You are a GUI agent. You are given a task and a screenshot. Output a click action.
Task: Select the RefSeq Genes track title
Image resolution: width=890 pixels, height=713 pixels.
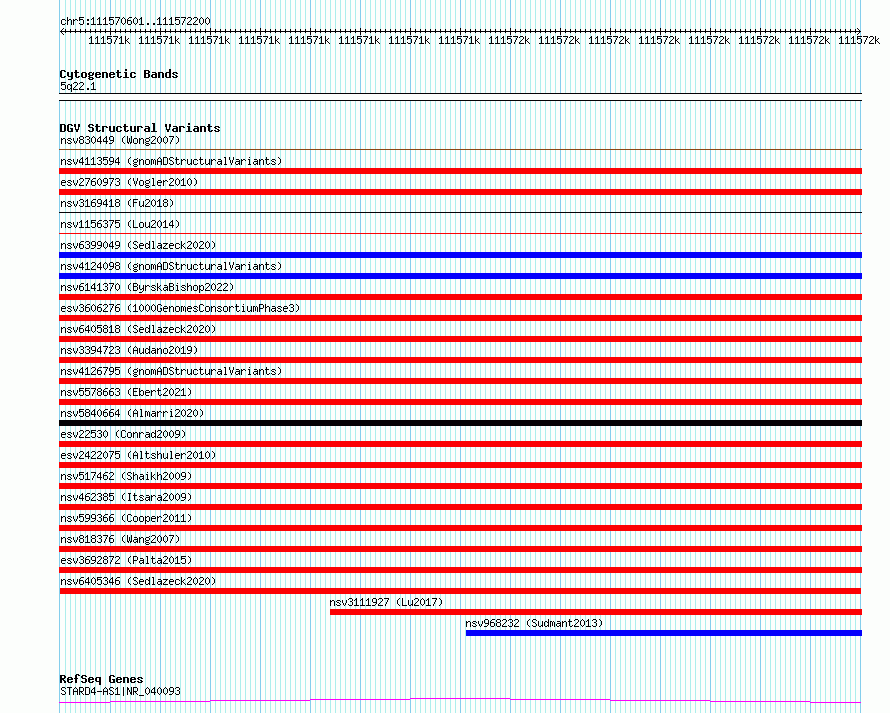click(101, 679)
